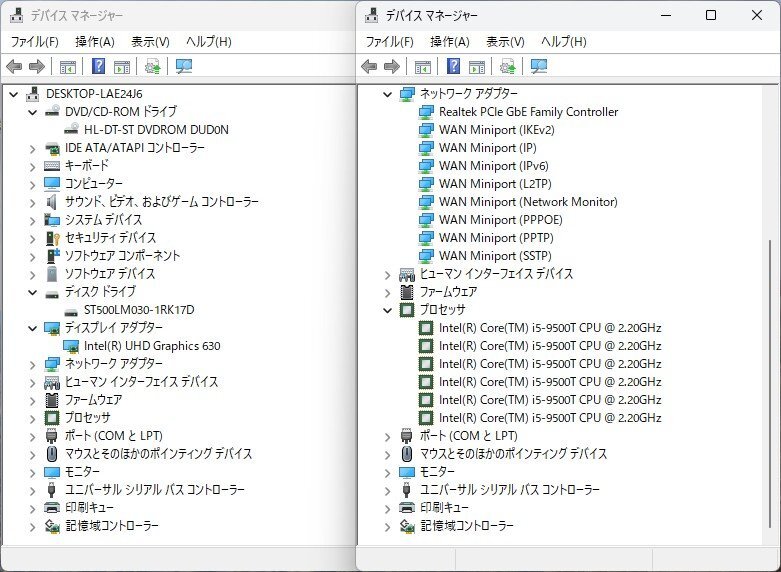Collapse ディスク ドライブ node
781x572 pixels.
click(x=32, y=292)
